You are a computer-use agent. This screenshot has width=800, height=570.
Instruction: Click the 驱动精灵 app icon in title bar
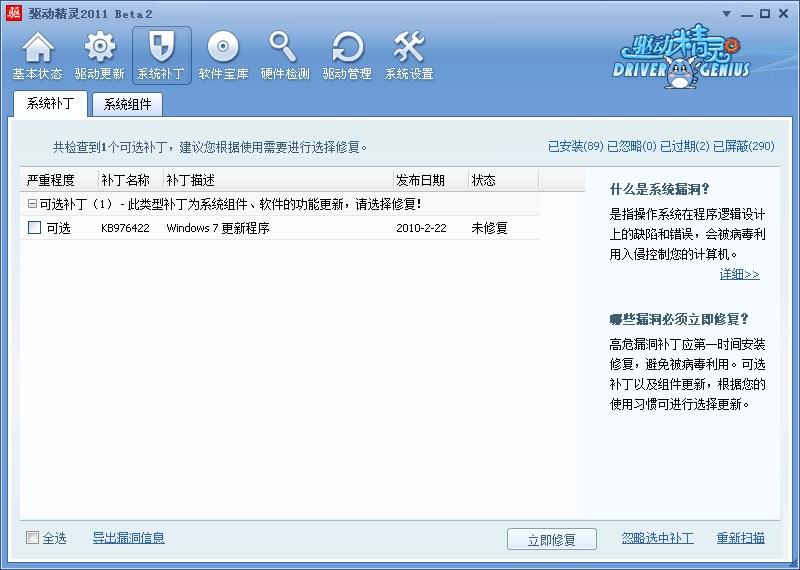tap(14, 13)
